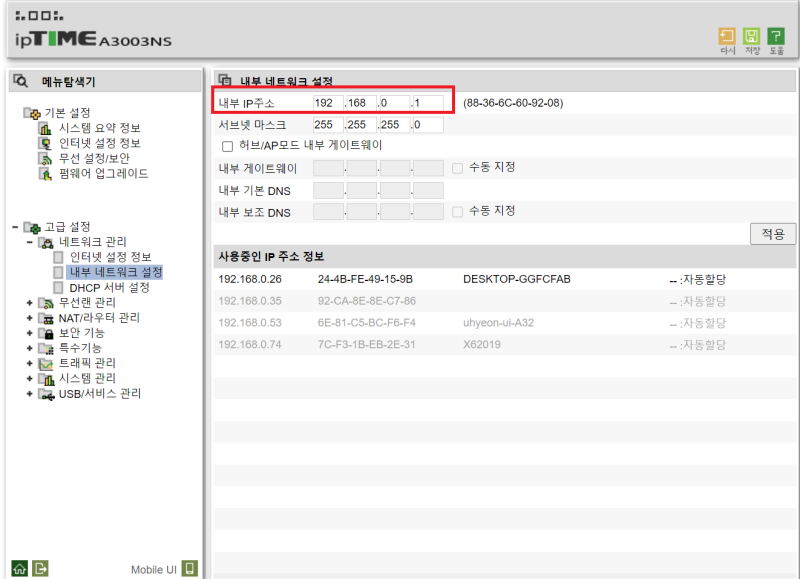Expand the NAT/라우터 관리 tree node
This screenshot has width=800, height=579.
click(x=30, y=317)
